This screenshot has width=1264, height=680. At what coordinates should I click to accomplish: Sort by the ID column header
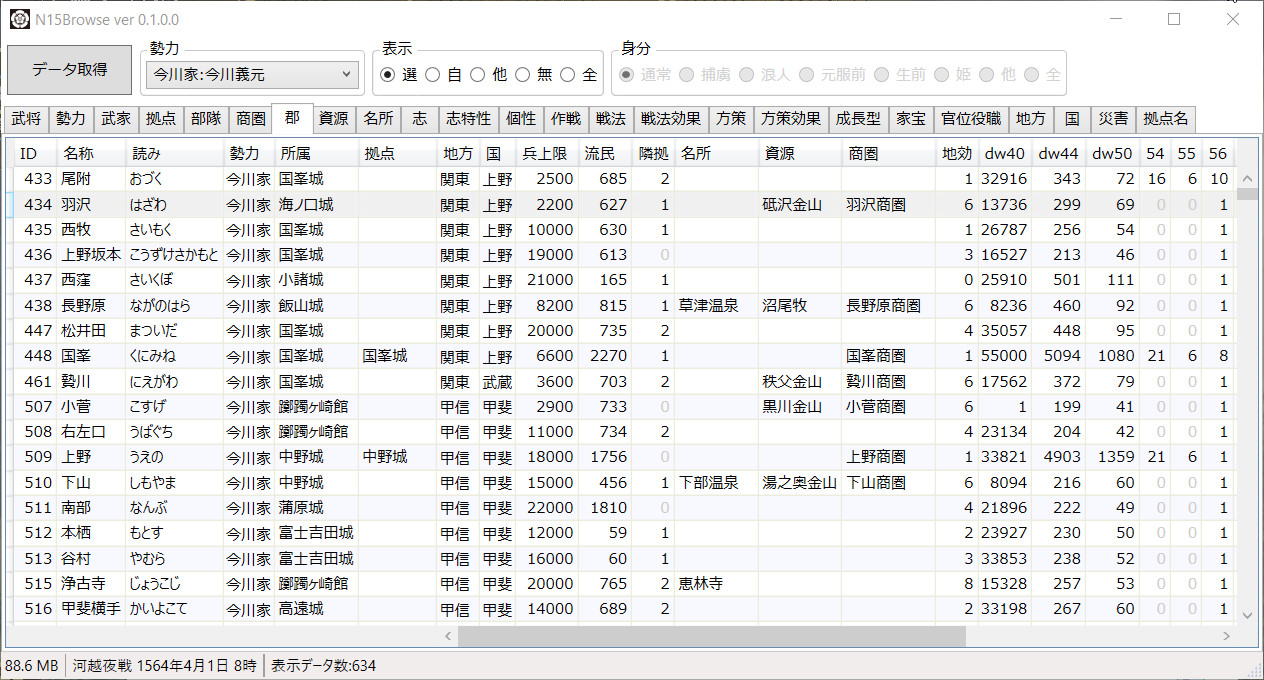(x=34, y=154)
